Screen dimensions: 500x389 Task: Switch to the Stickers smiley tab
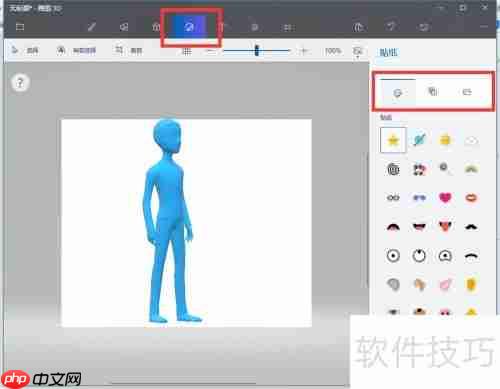[397, 92]
